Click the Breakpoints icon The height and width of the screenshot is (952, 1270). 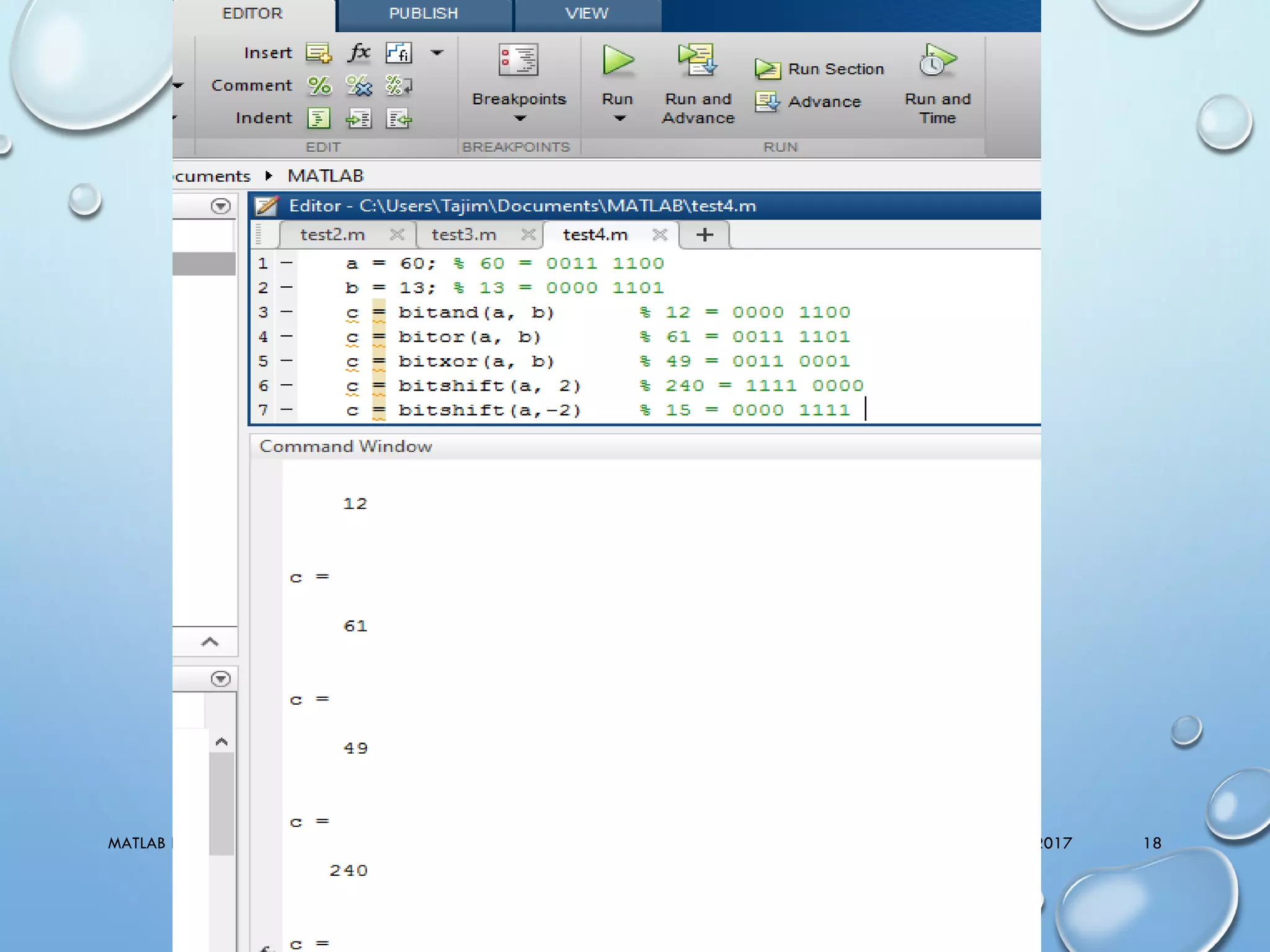(519, 60)
